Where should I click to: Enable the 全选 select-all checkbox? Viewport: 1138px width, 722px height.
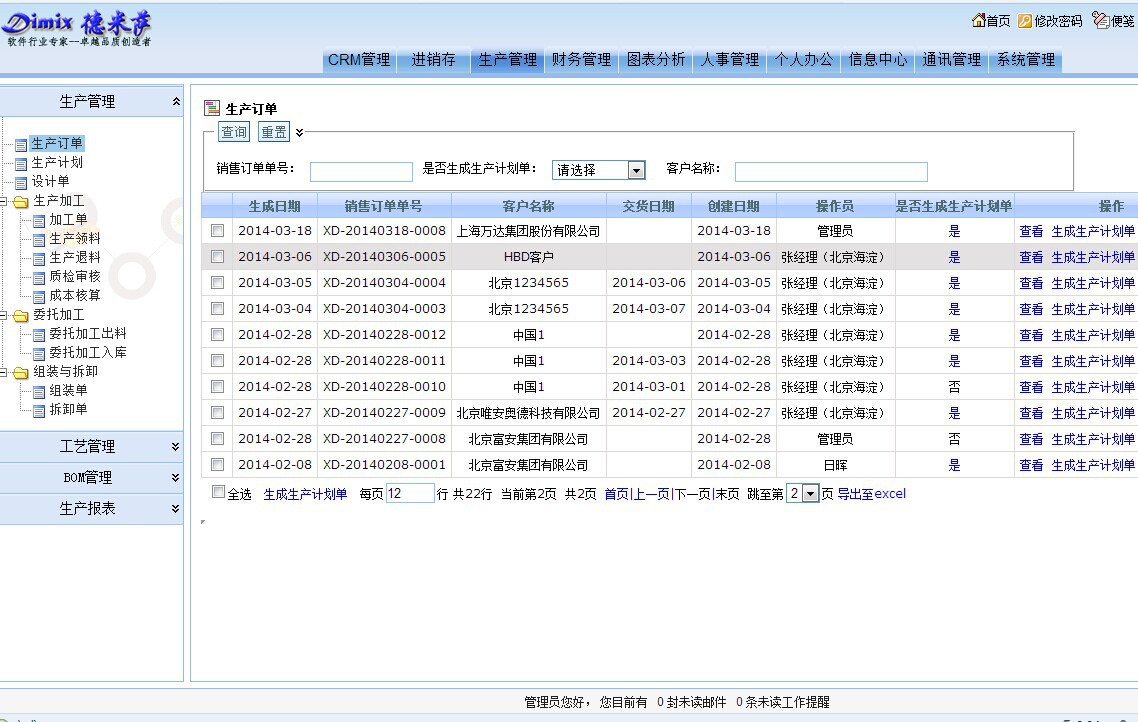point(219,492)
